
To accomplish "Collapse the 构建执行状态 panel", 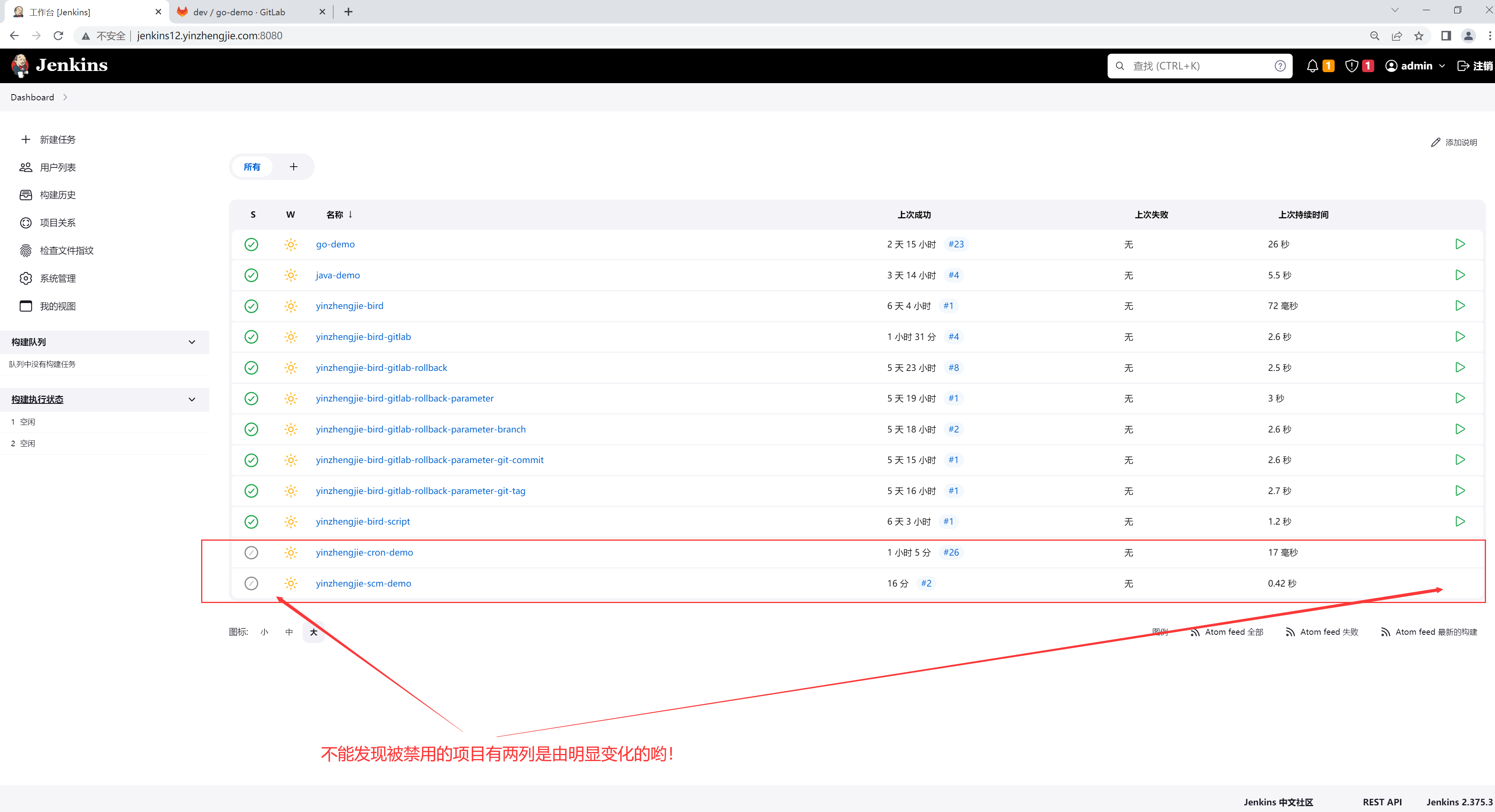I will click(x=191, y=399).
